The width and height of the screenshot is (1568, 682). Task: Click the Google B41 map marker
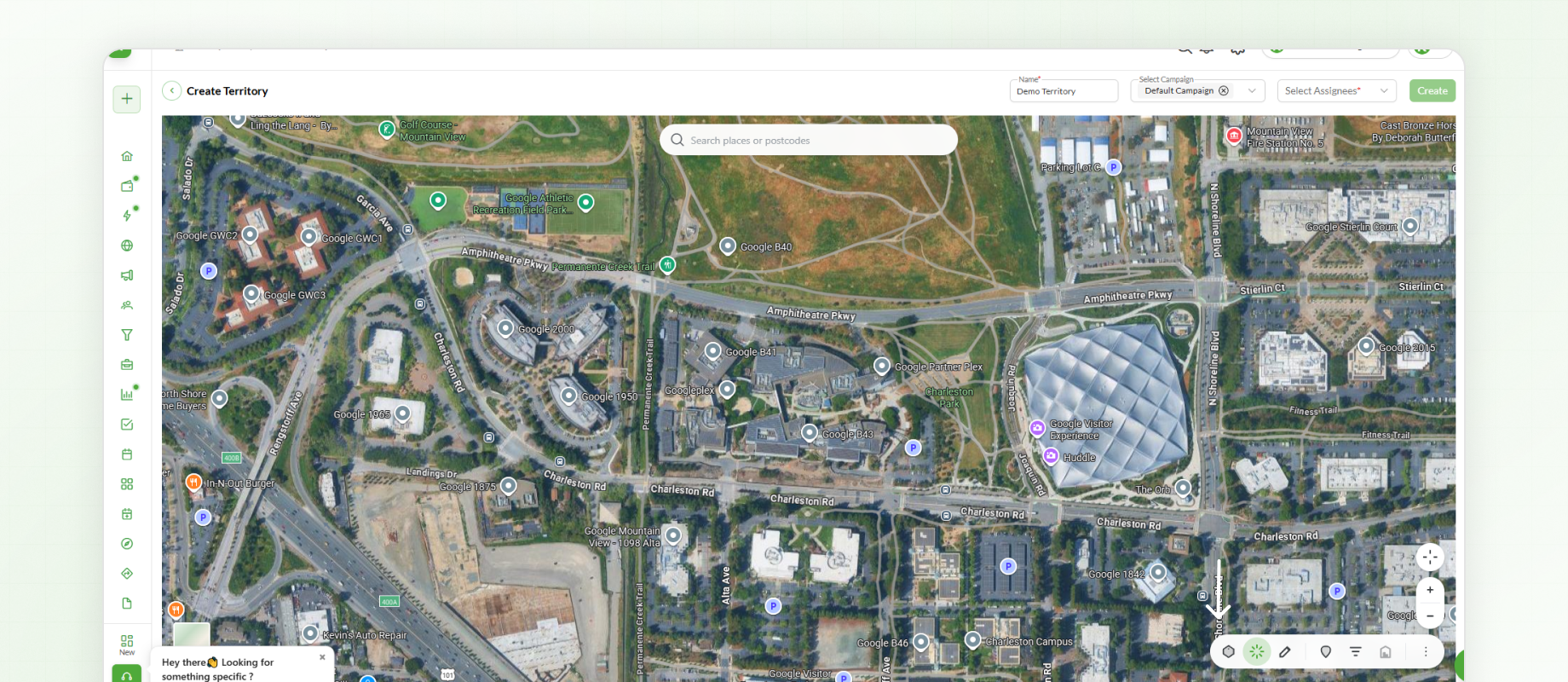click(x=713, y=350)
